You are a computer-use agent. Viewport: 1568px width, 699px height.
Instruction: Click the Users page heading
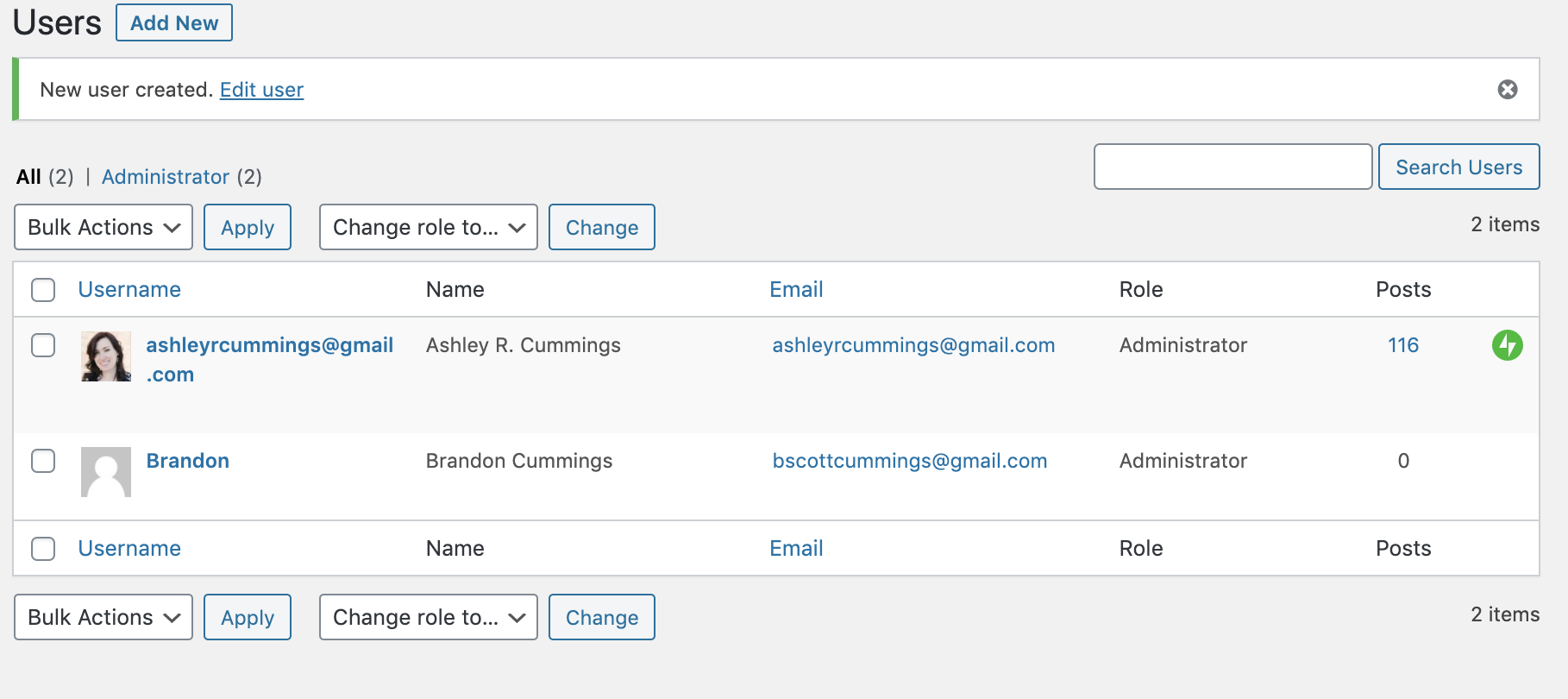pyautogui.click(x=57, y=22)
